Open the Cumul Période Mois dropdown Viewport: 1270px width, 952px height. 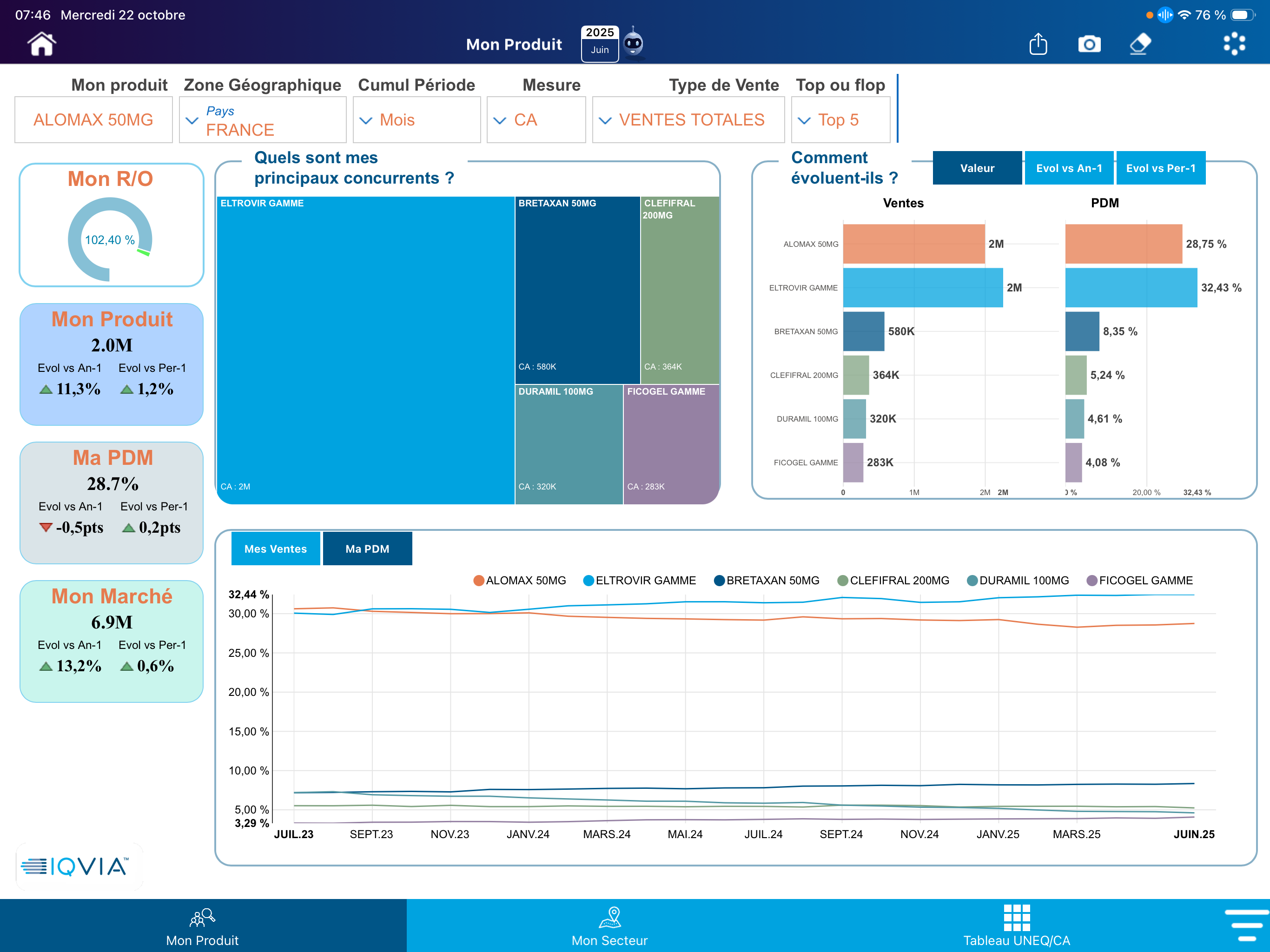tap(416, 119)
